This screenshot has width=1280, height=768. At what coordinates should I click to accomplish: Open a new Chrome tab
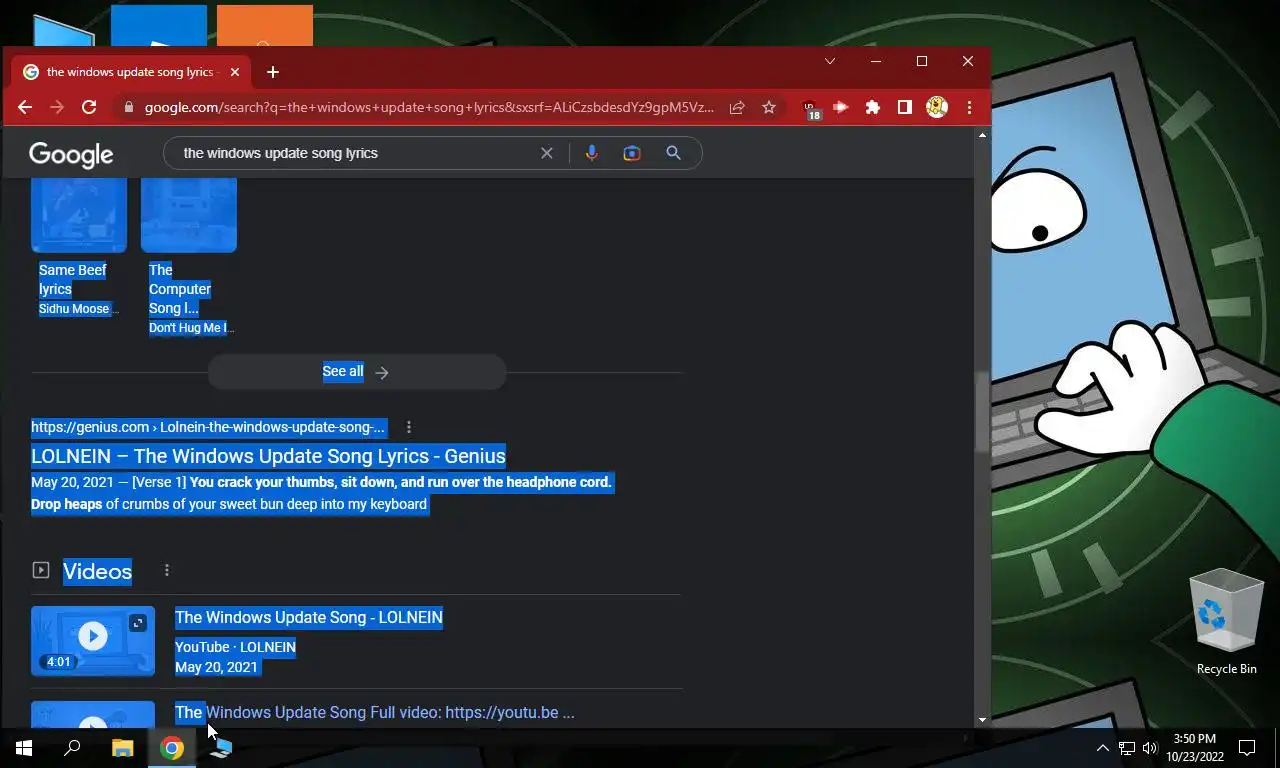coord(273,72)
